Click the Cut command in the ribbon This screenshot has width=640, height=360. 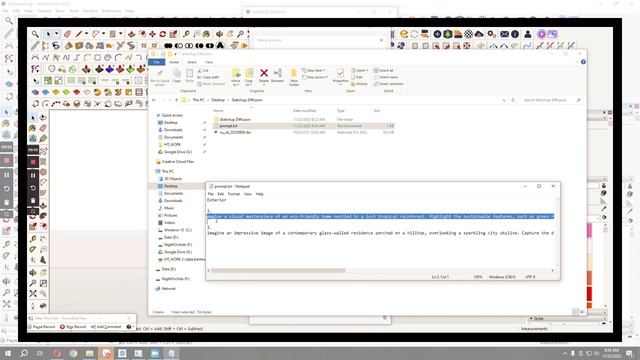pos(203,71)
